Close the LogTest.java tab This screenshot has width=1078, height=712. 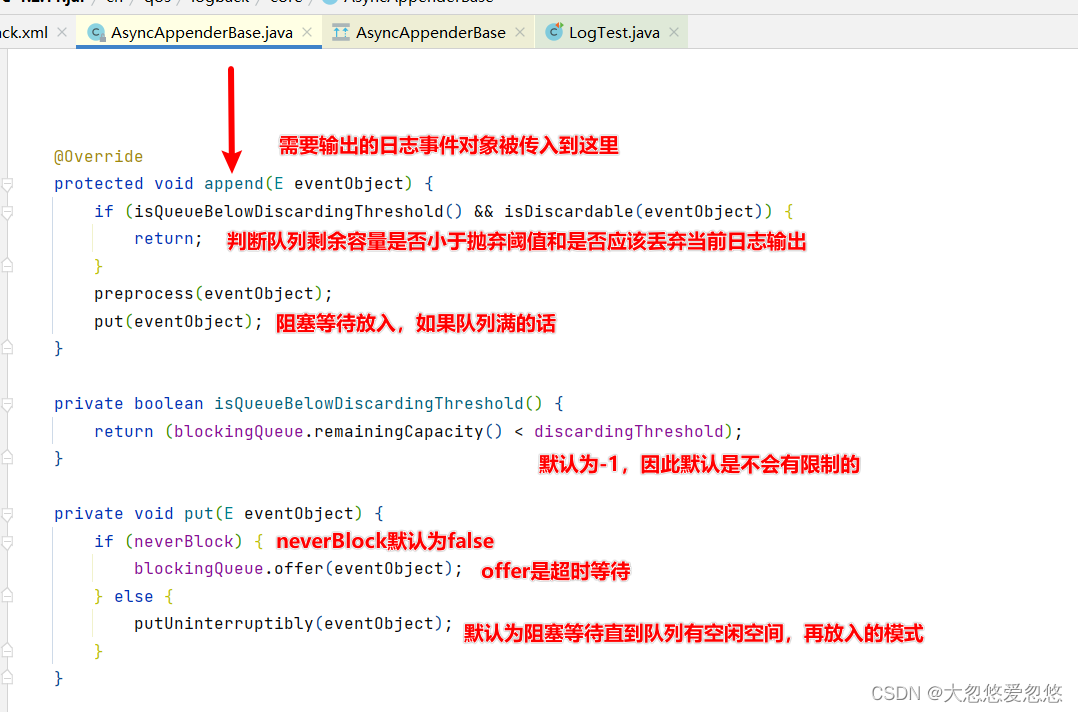[674, 32]
